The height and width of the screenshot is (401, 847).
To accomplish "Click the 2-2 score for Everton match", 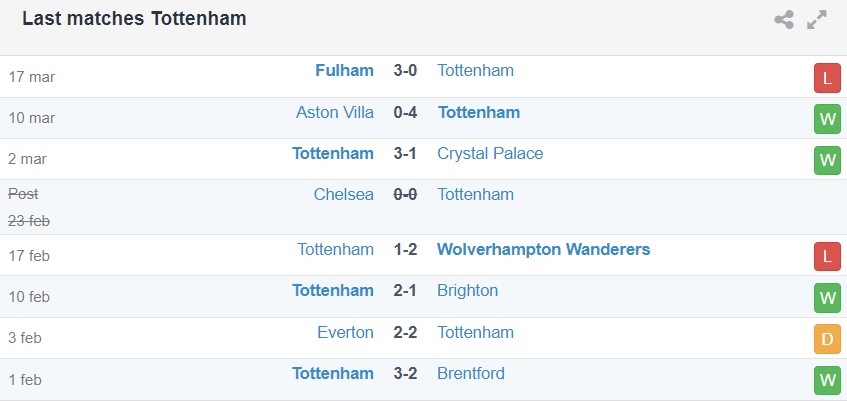I will click(x=405, y=332).
